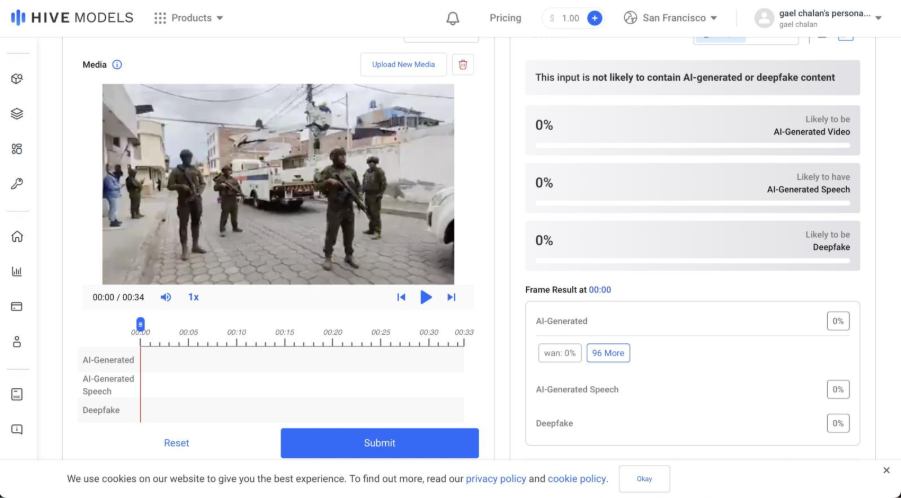Click the blue plus add-credits icon
The image size is (901, 498).
tap(594, 18)
